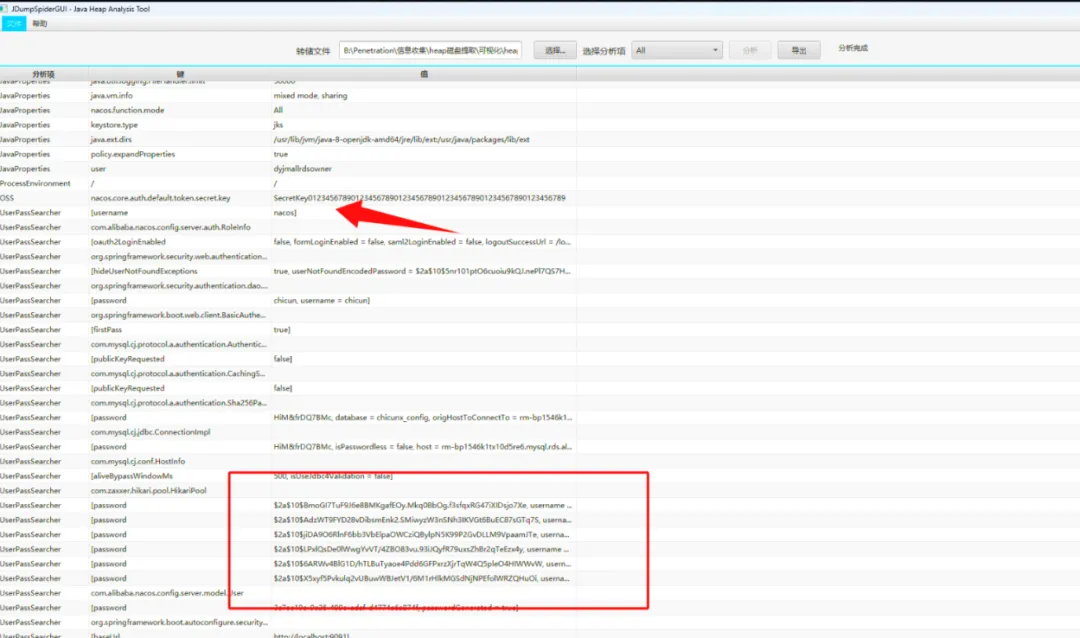The image size is (1080, 638).
Task: Click the $2a$10$X5xyf5Pvkulq2vUBuwWBJetV1 hash value
Action: (x=422, y=579)
